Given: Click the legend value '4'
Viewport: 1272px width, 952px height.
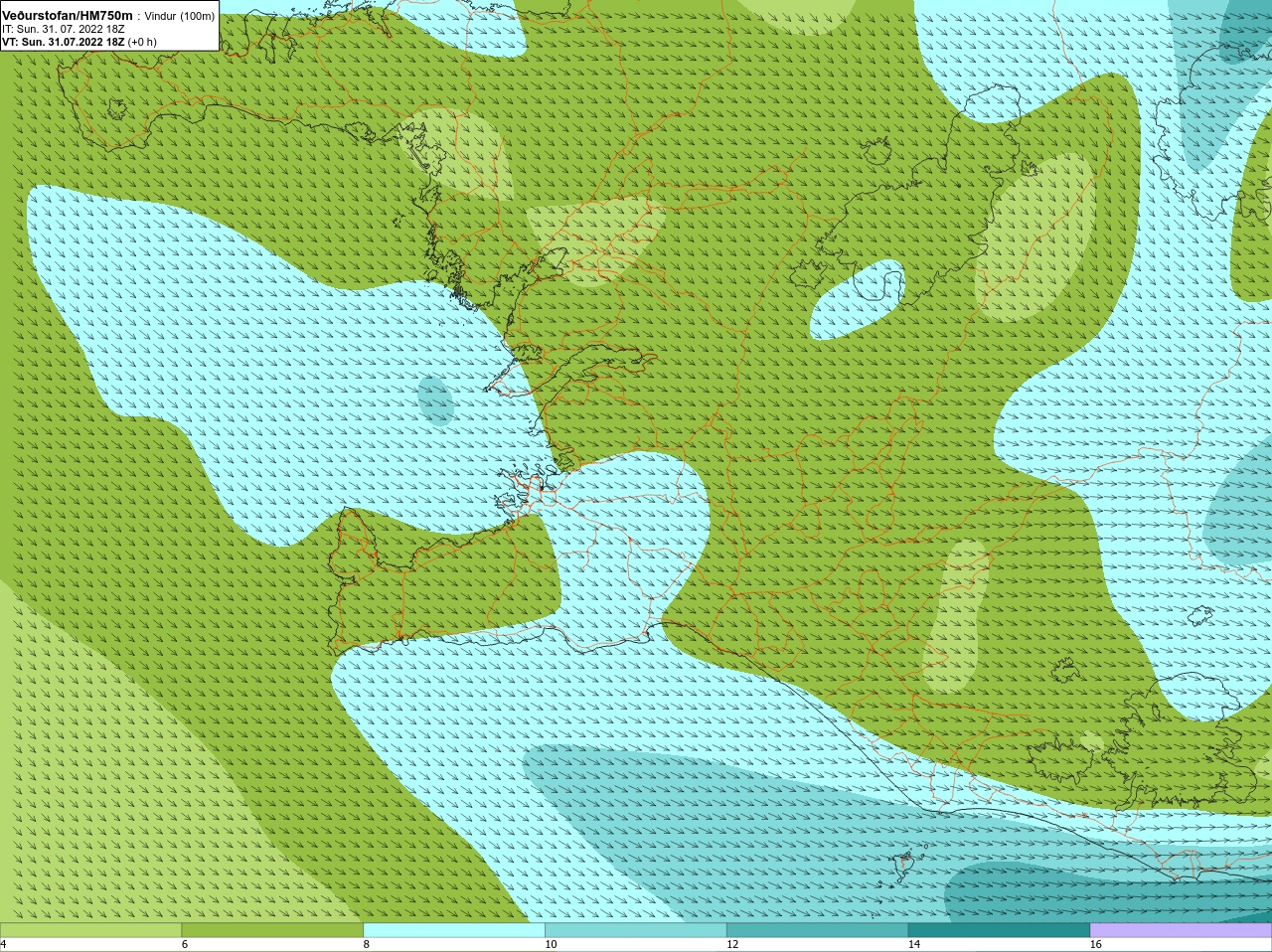Looking at the screenshot, I should 3,944.
